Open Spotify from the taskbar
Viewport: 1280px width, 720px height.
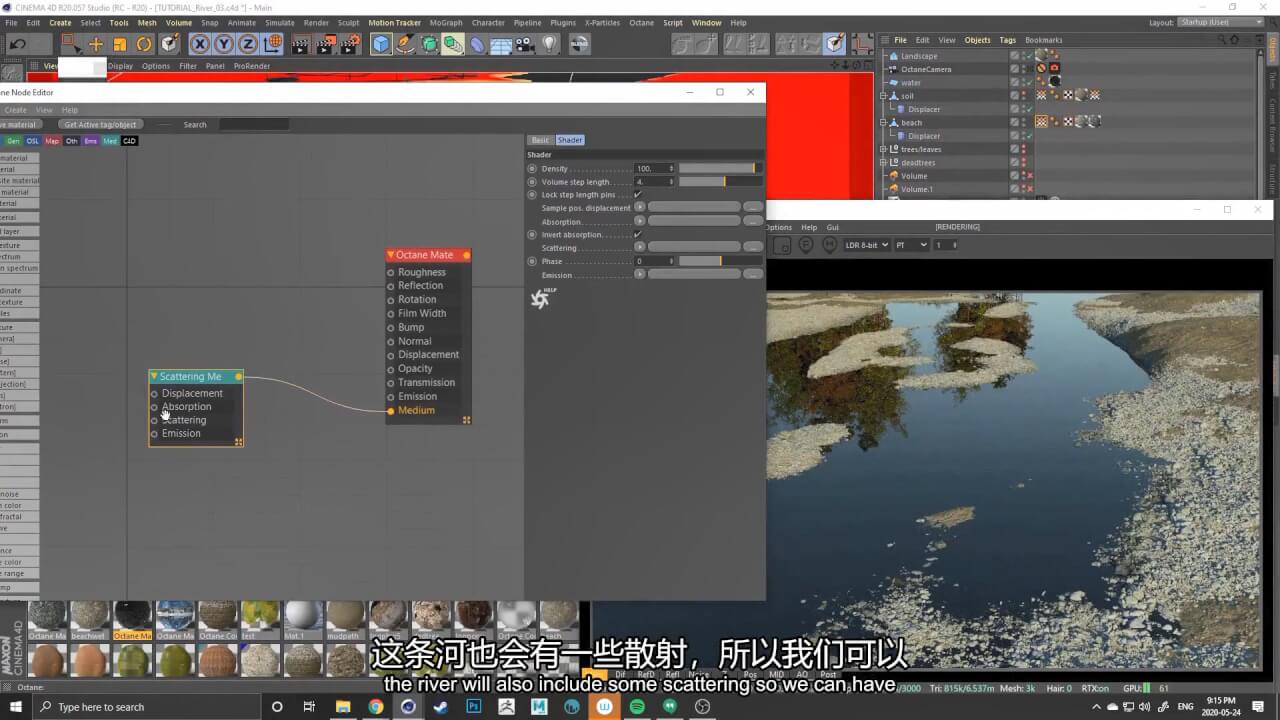[637, 707]
